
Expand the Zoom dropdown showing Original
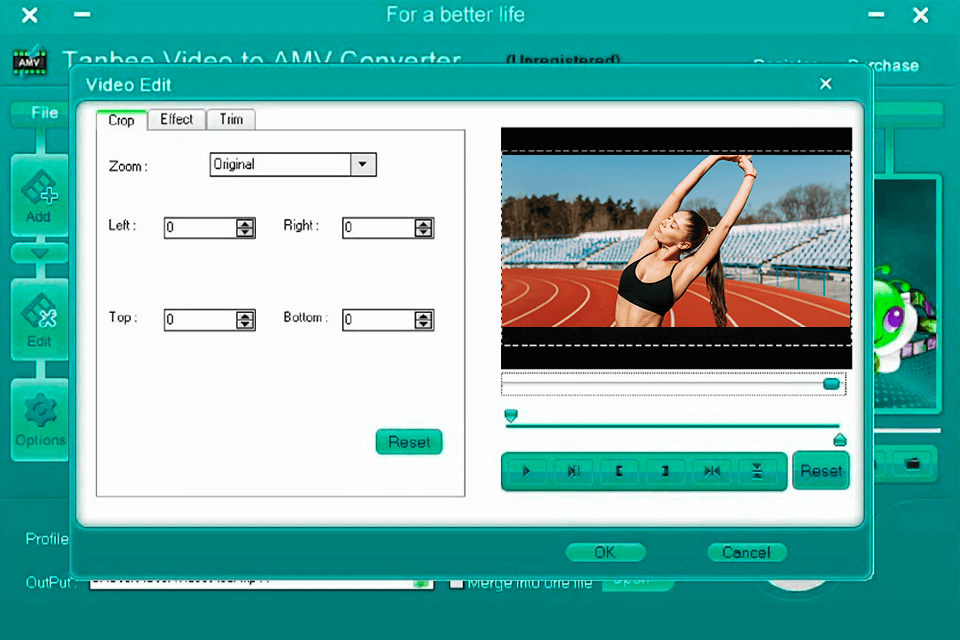363,165
